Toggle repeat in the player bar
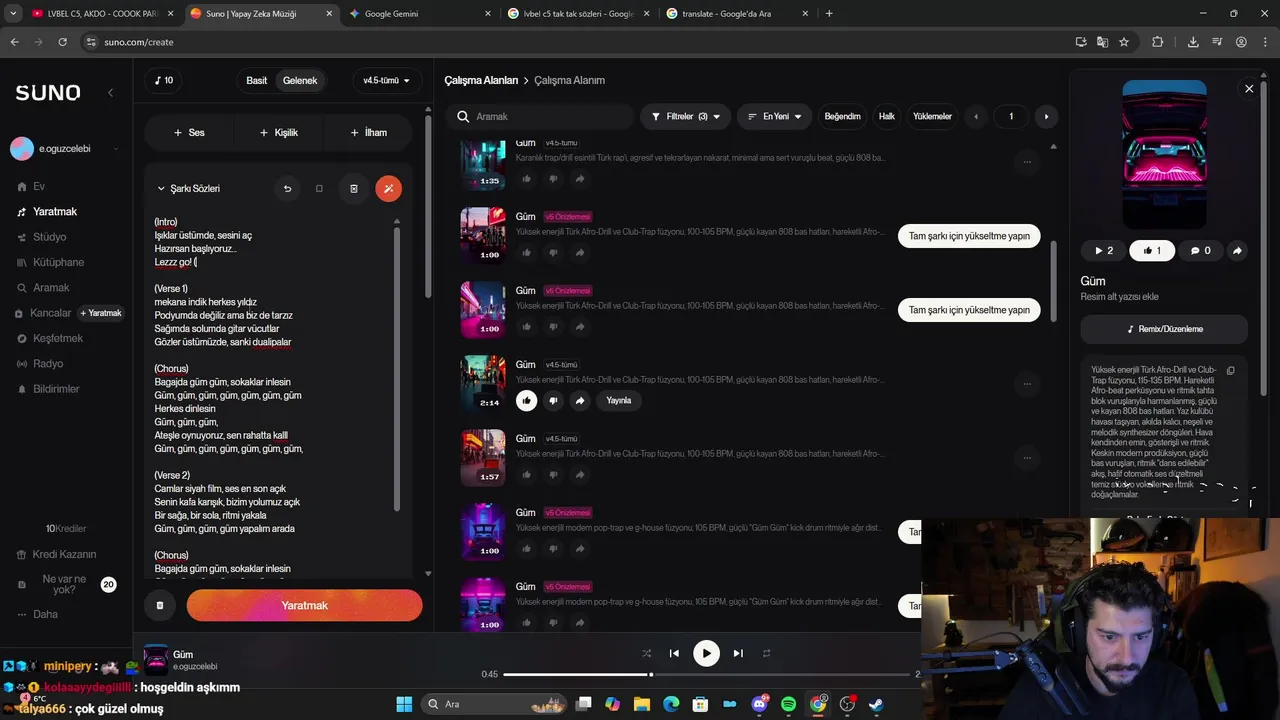Screen dimensions: 1280x720 [x=766, y=653]
